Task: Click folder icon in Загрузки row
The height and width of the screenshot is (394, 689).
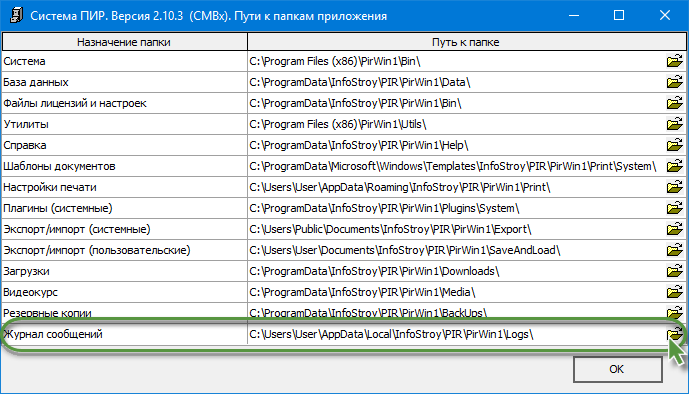Action: pyautogui.click(x=674, y=271)
